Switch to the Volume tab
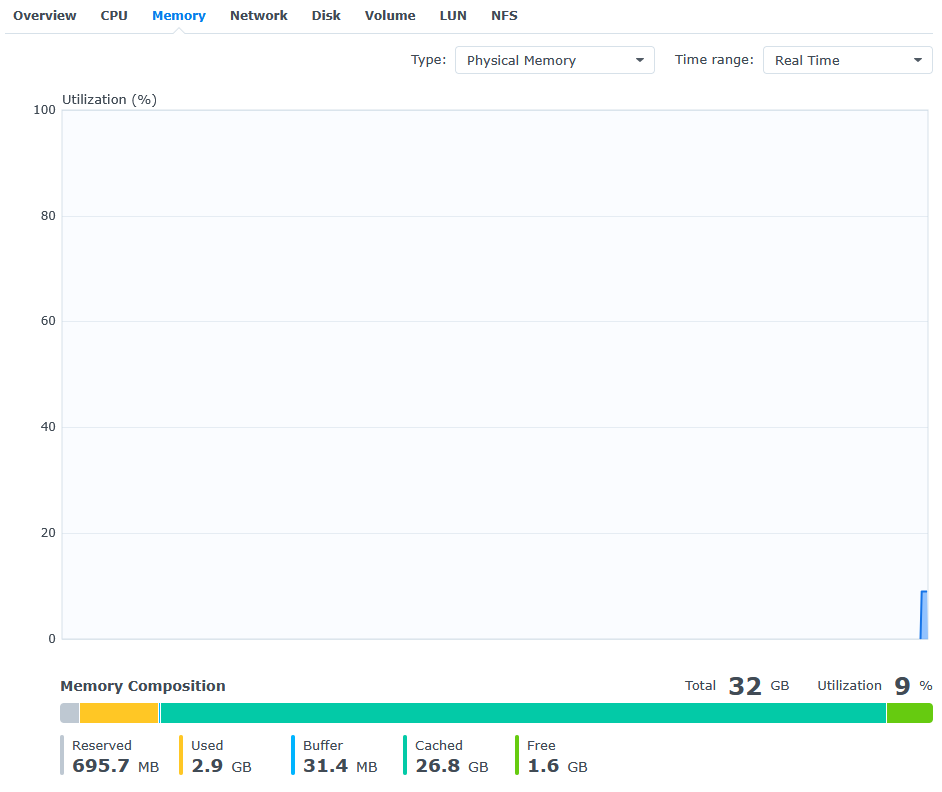The width and height of the screenshot is (942, 792). [390, 16]
